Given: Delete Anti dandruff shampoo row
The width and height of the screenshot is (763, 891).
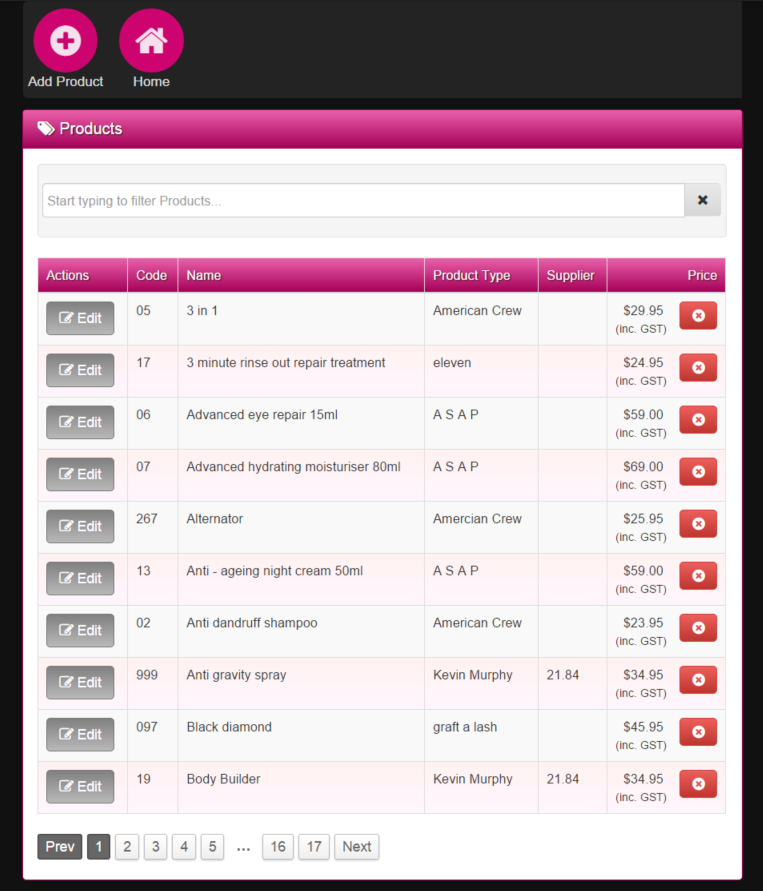Looking at the screenshot, I should [698, 628].
